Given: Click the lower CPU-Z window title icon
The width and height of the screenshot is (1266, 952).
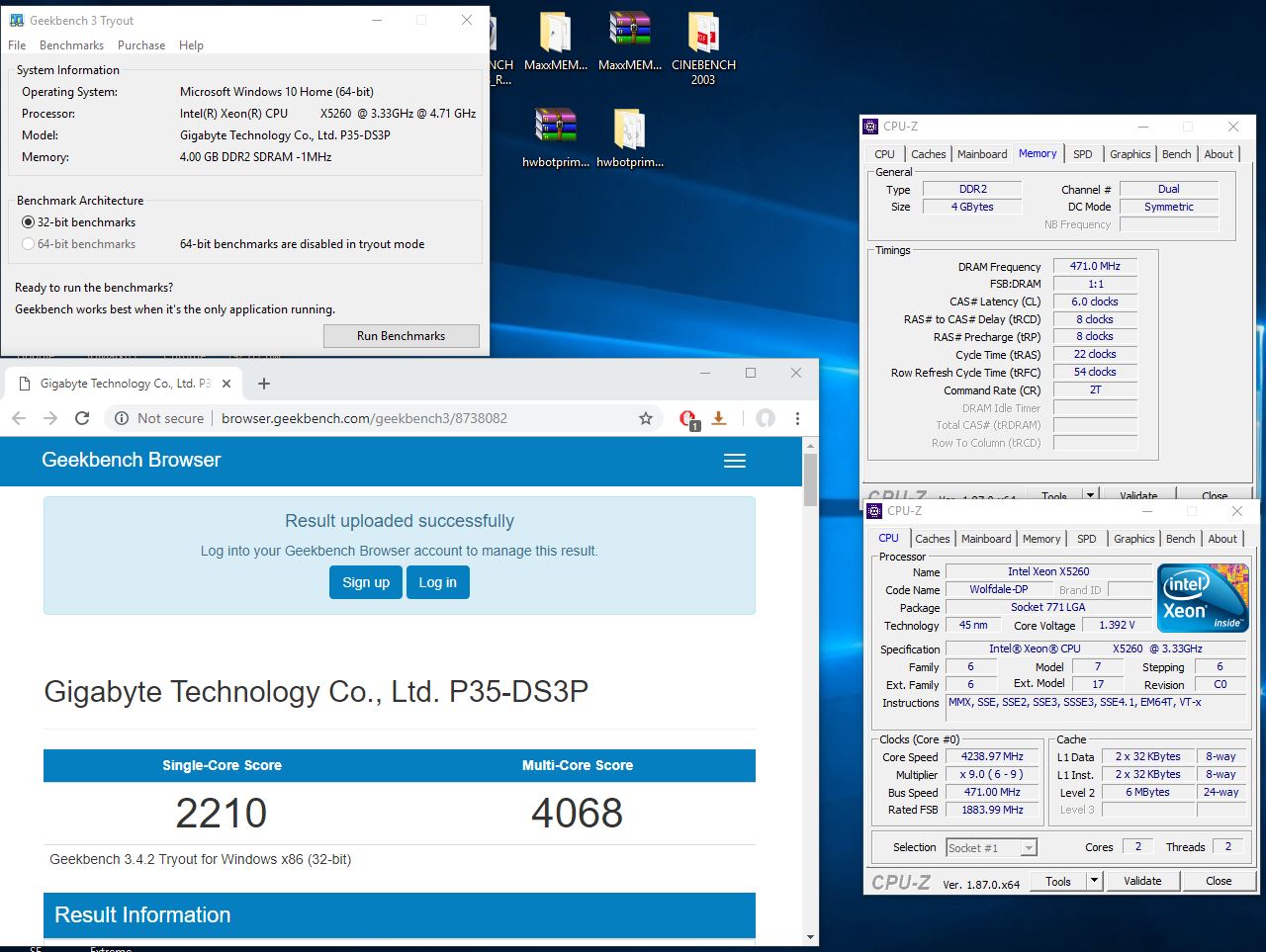Looking at the screenshot, I should (874, 511).
